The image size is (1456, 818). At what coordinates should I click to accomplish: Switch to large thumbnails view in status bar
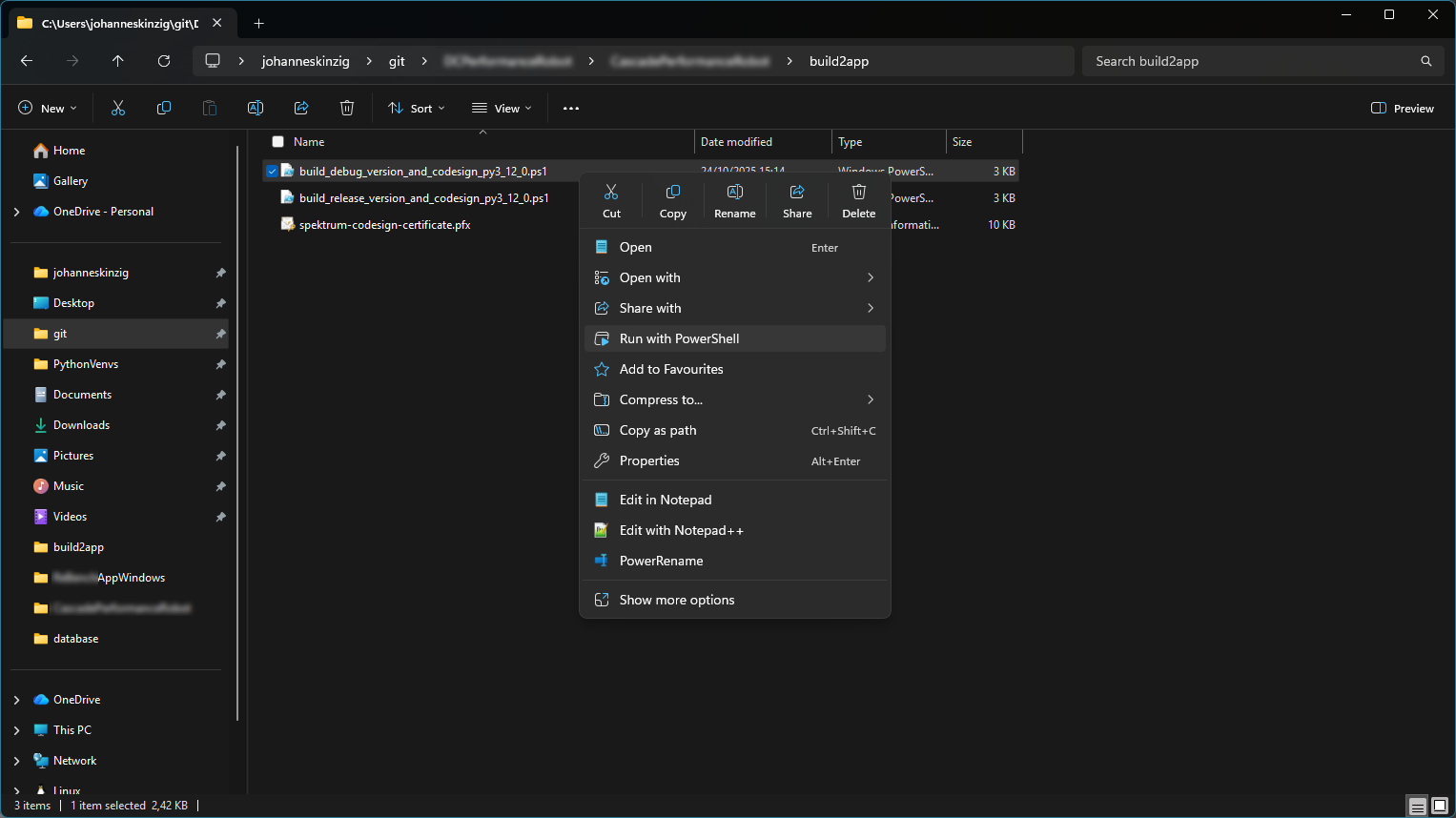[1439, 807]
